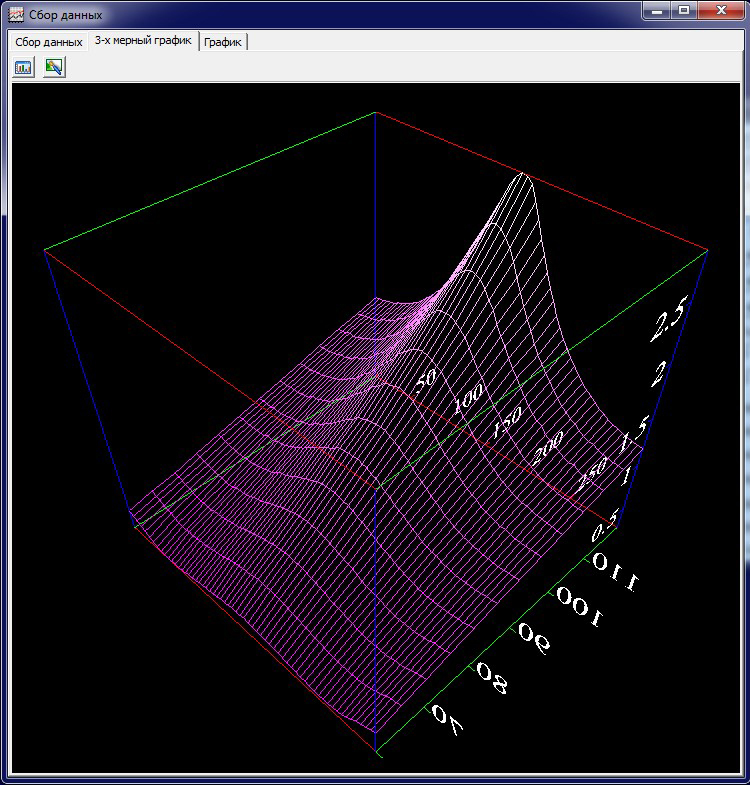750x785 pixels.
Task: Open the График tab
Action: pyautogui.click(x=223, y=42)
